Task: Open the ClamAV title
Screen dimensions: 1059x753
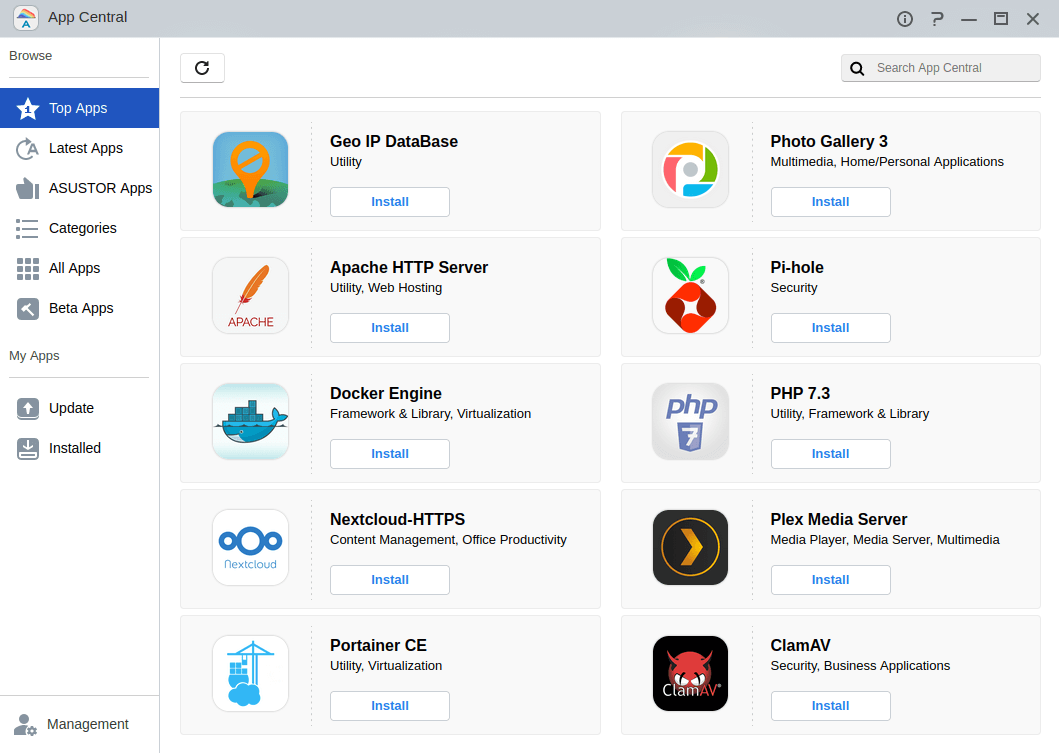Action: 800,645
